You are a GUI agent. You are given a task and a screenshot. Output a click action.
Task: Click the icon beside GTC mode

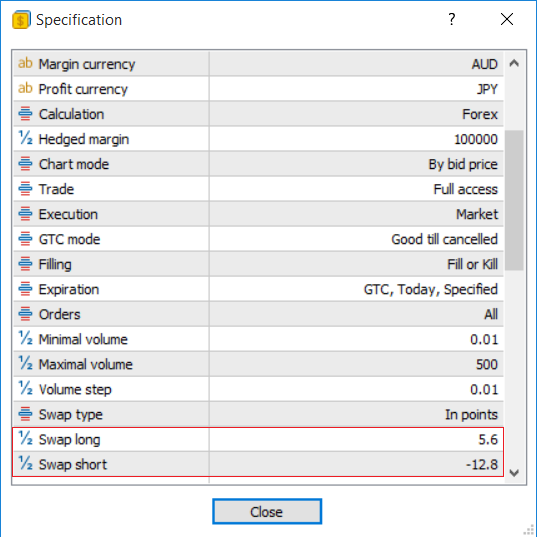pos(25,239)
